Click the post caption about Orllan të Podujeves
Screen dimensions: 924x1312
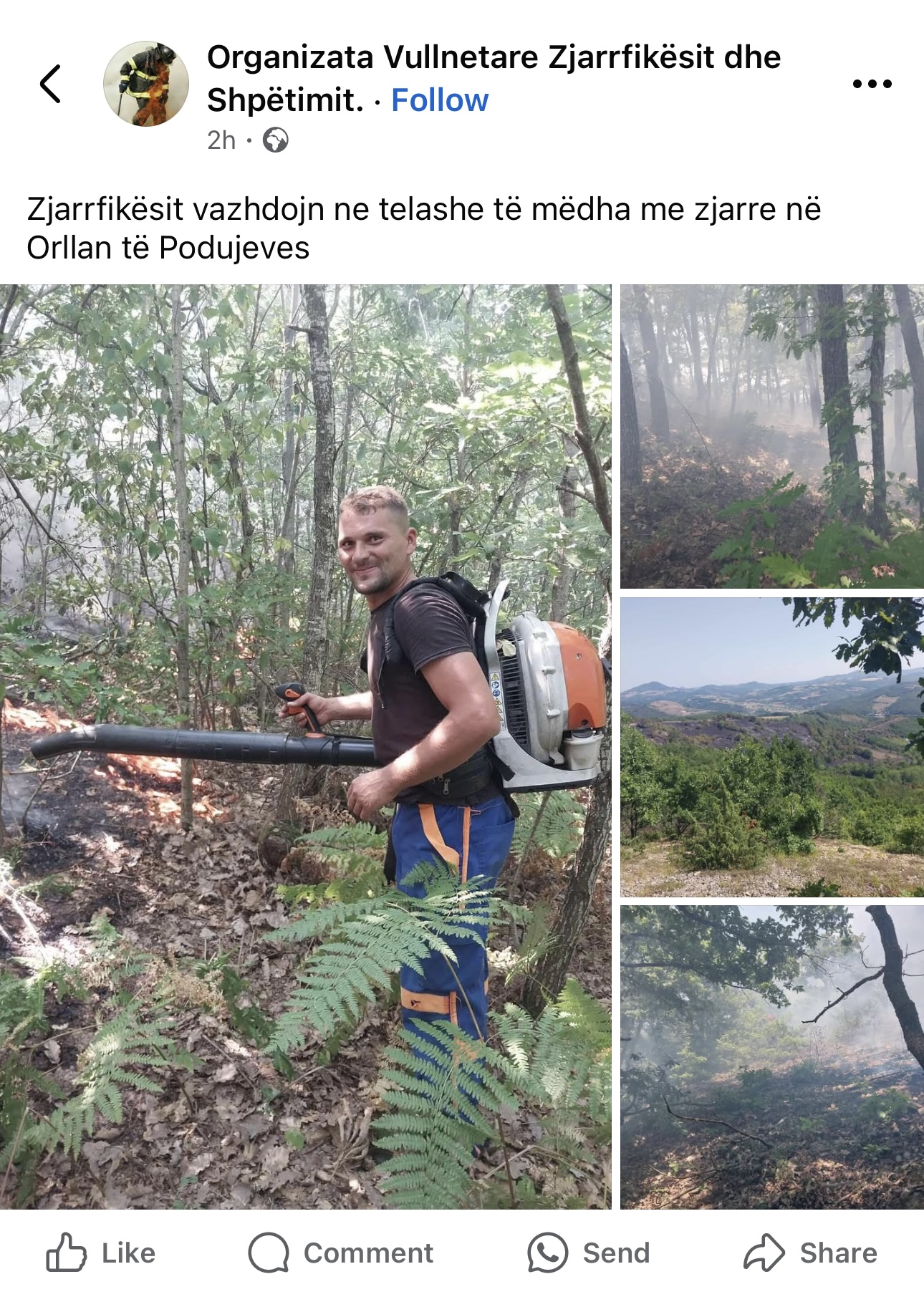[x=424, y=228]
